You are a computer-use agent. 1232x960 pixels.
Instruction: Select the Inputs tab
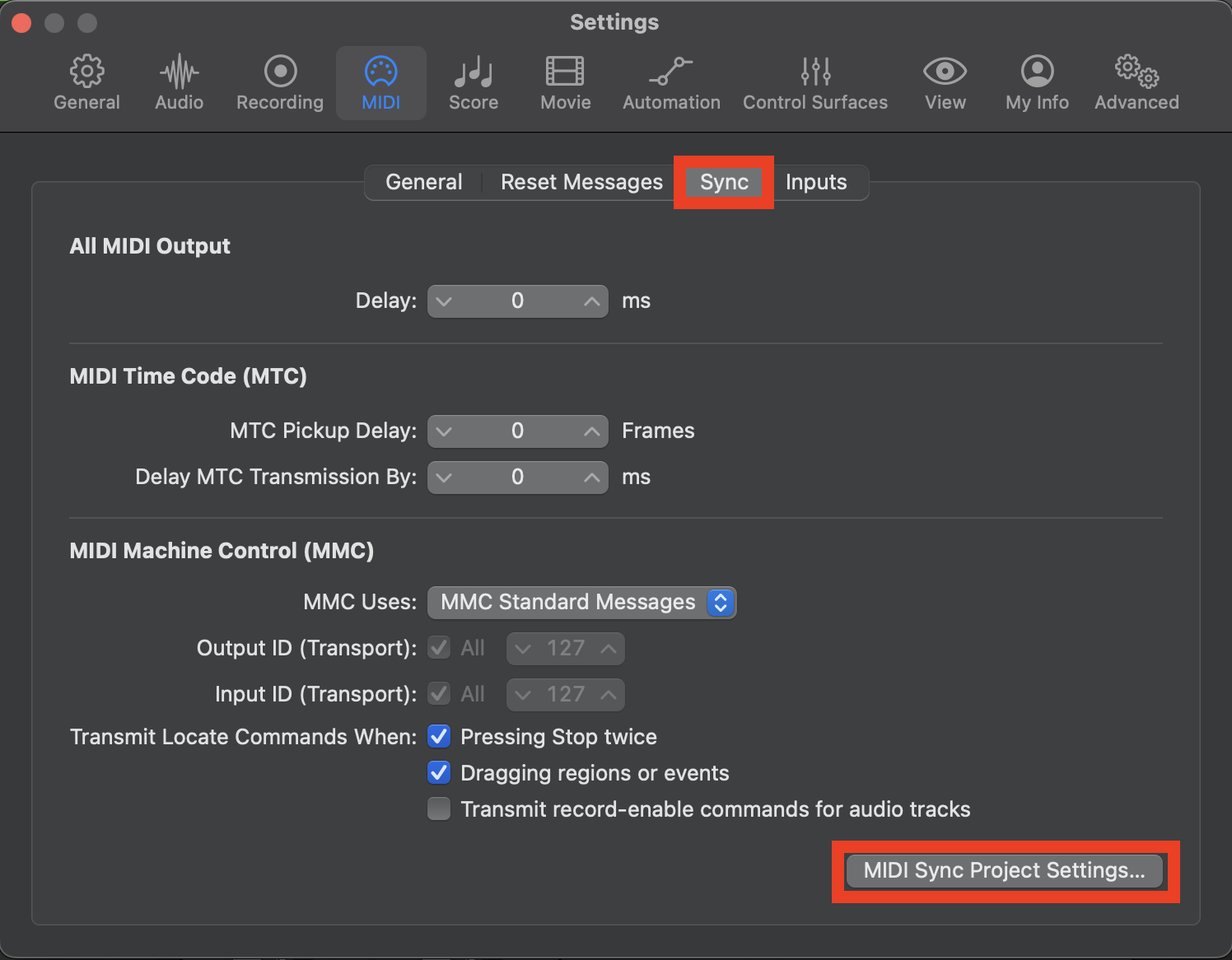click(x=815, y=182)
